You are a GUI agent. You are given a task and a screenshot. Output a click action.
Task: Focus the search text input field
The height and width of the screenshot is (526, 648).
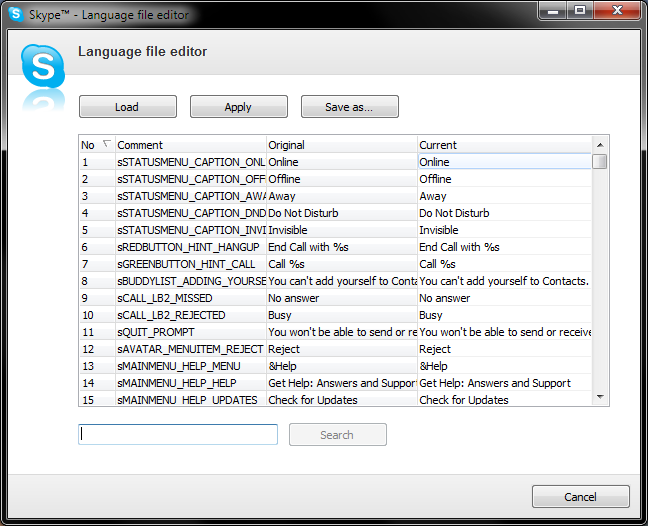[x=178, y=434]
